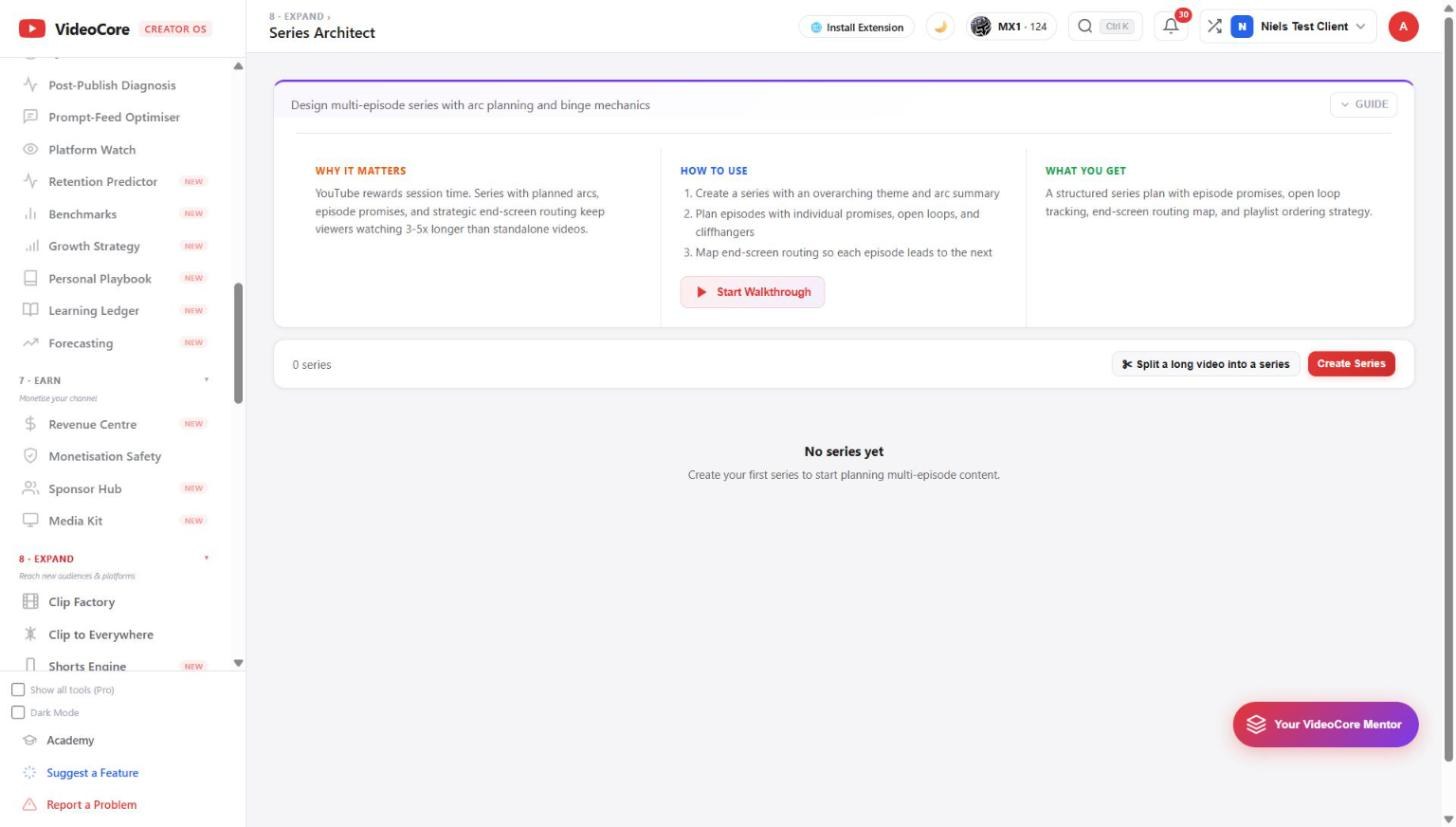Click the Personal Playbook book icon

click(30, 278)
